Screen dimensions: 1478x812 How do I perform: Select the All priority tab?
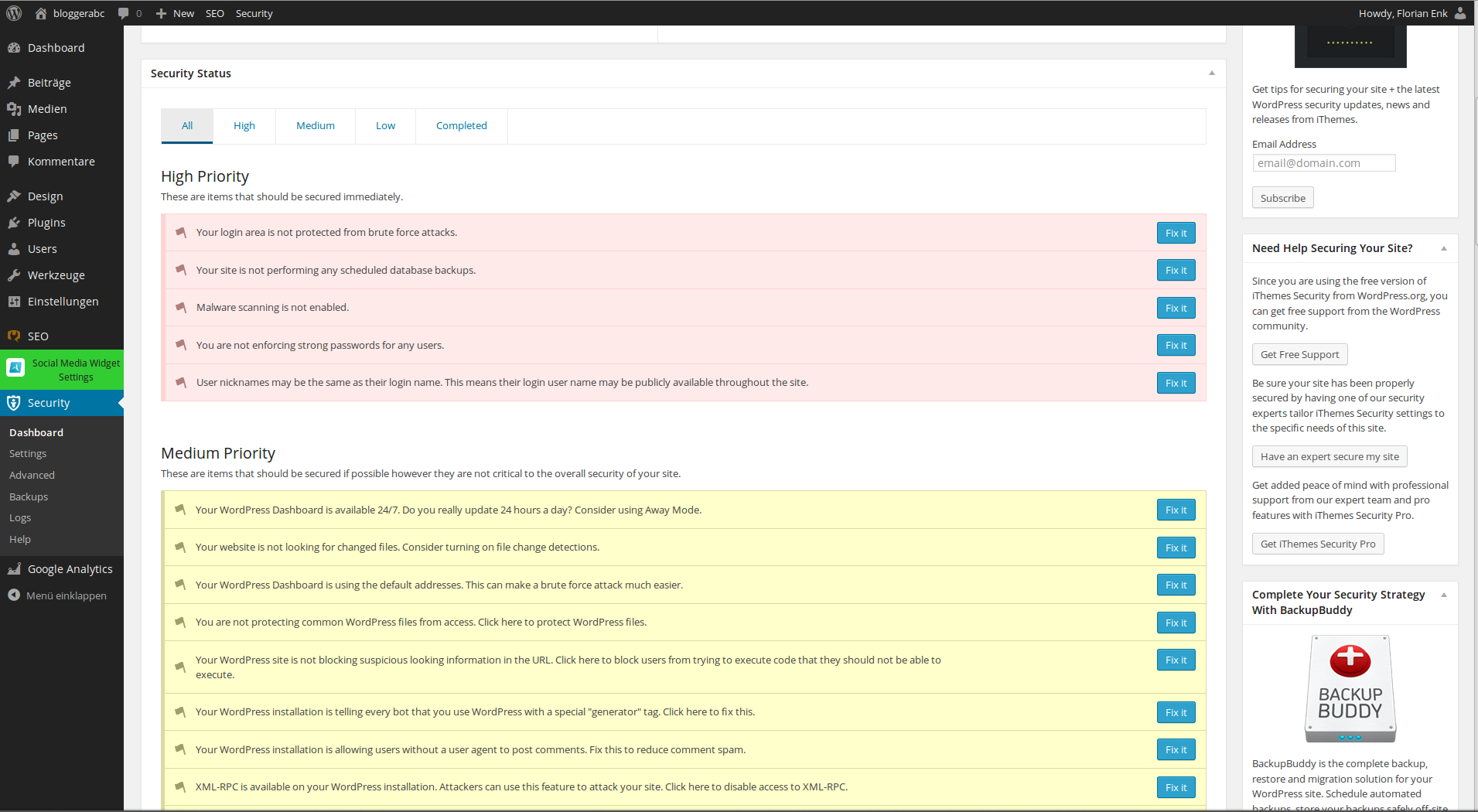[187, 125]
